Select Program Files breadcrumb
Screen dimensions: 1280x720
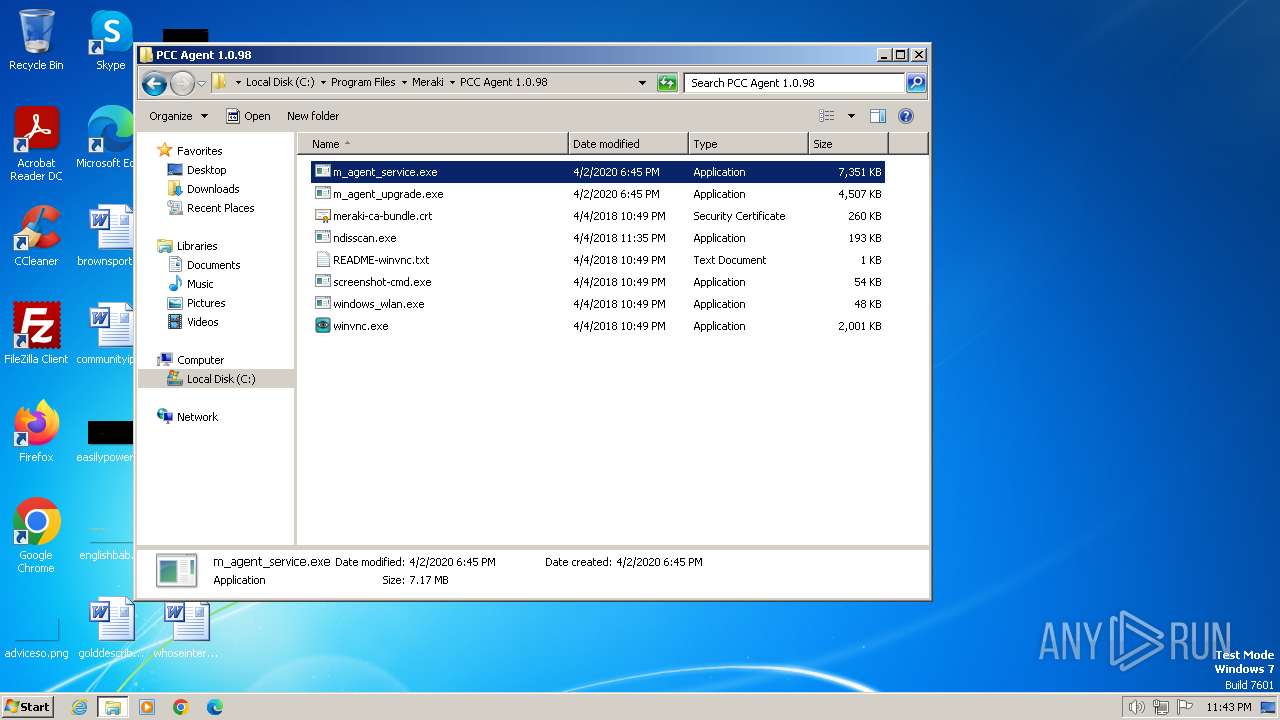(363, 83)
